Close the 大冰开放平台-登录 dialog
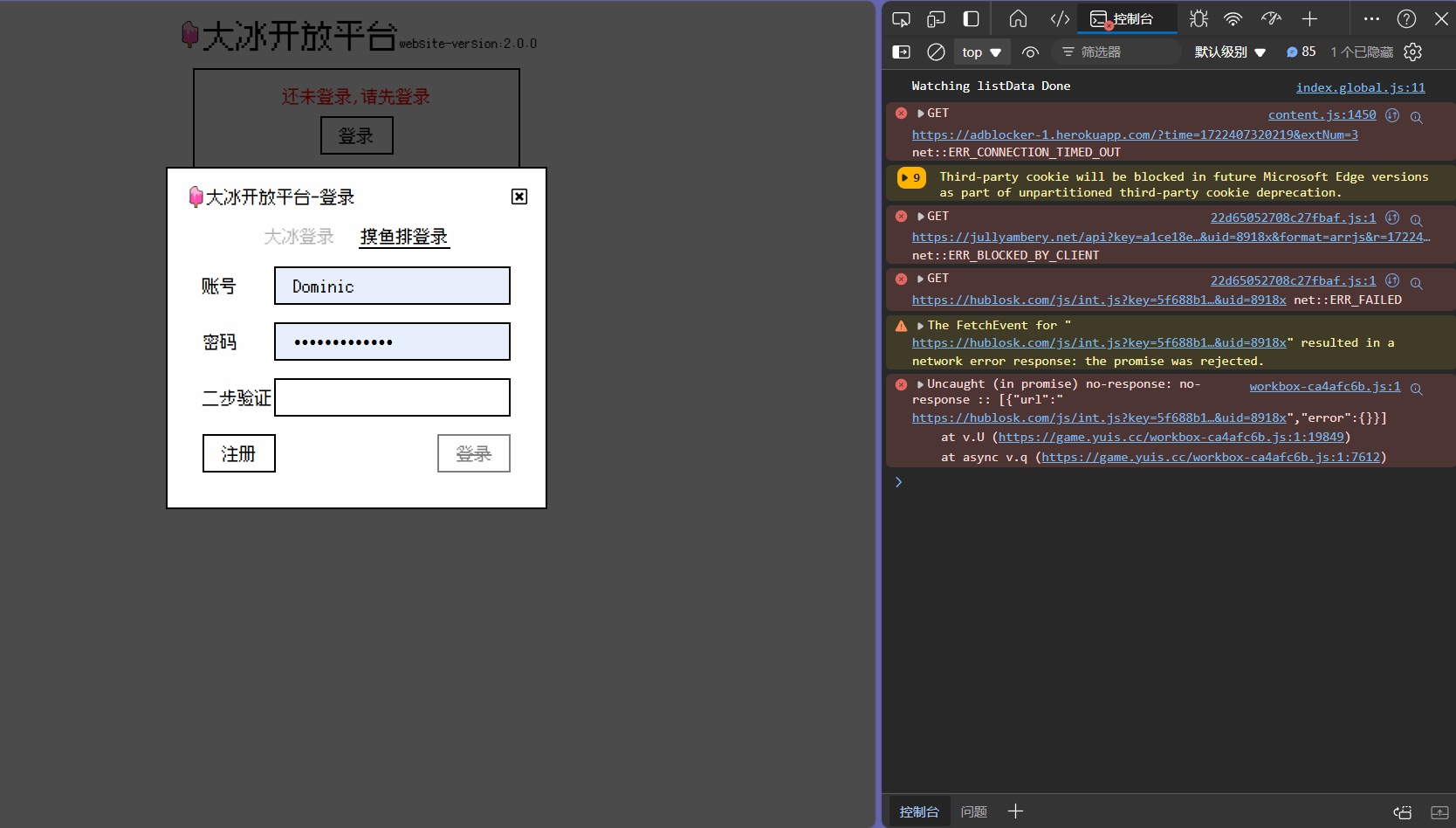 click(519, 197)
